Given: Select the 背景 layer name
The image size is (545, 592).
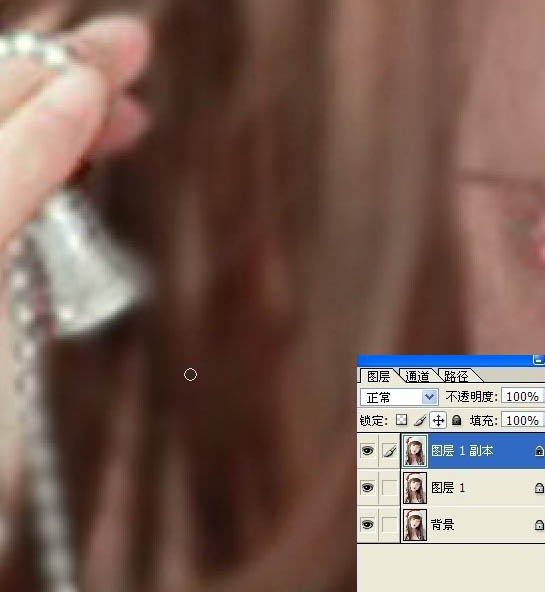Looking at the screenshot, I should pos(442,525).
